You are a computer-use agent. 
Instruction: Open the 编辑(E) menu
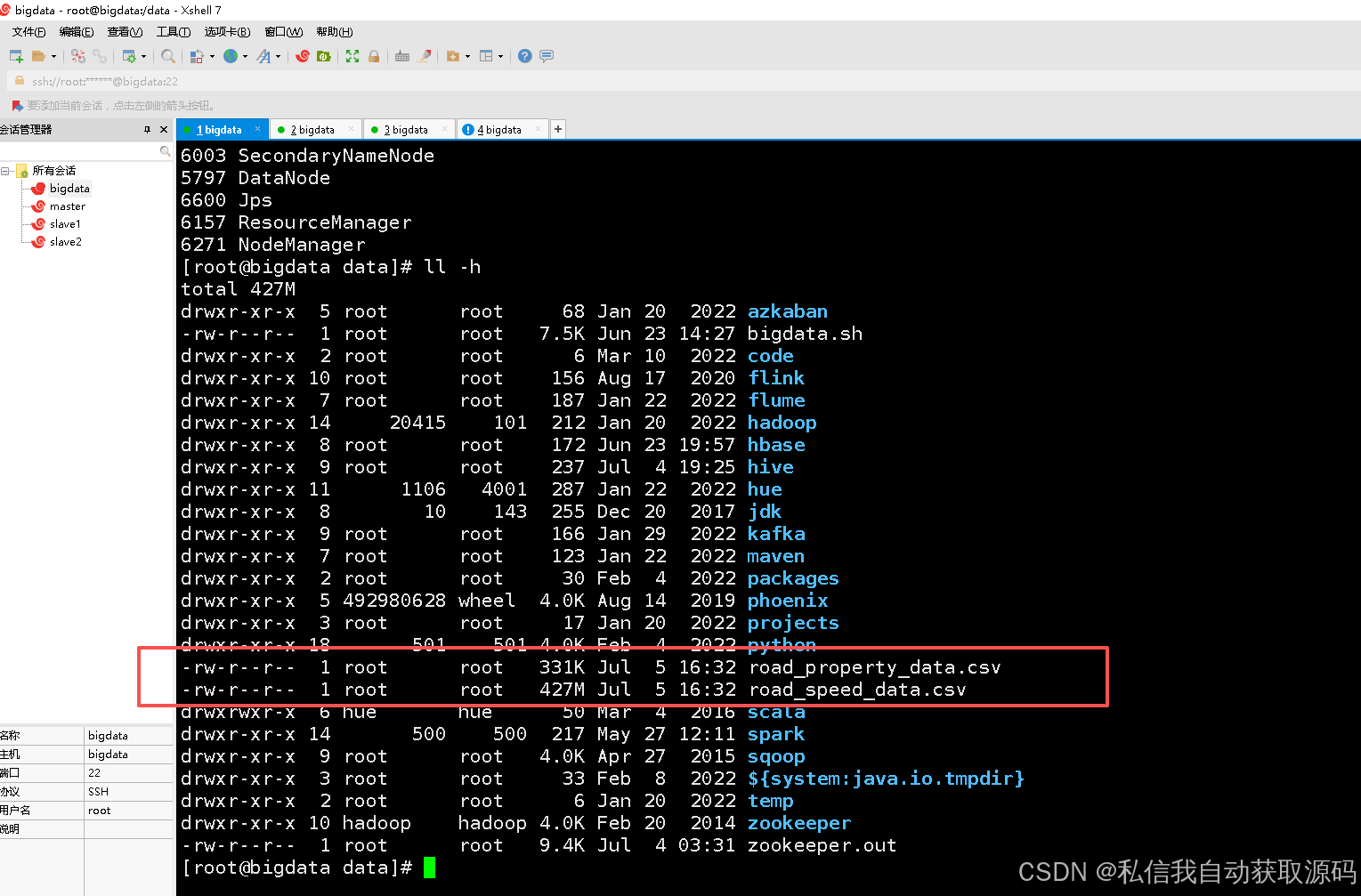tap(77, 32)
